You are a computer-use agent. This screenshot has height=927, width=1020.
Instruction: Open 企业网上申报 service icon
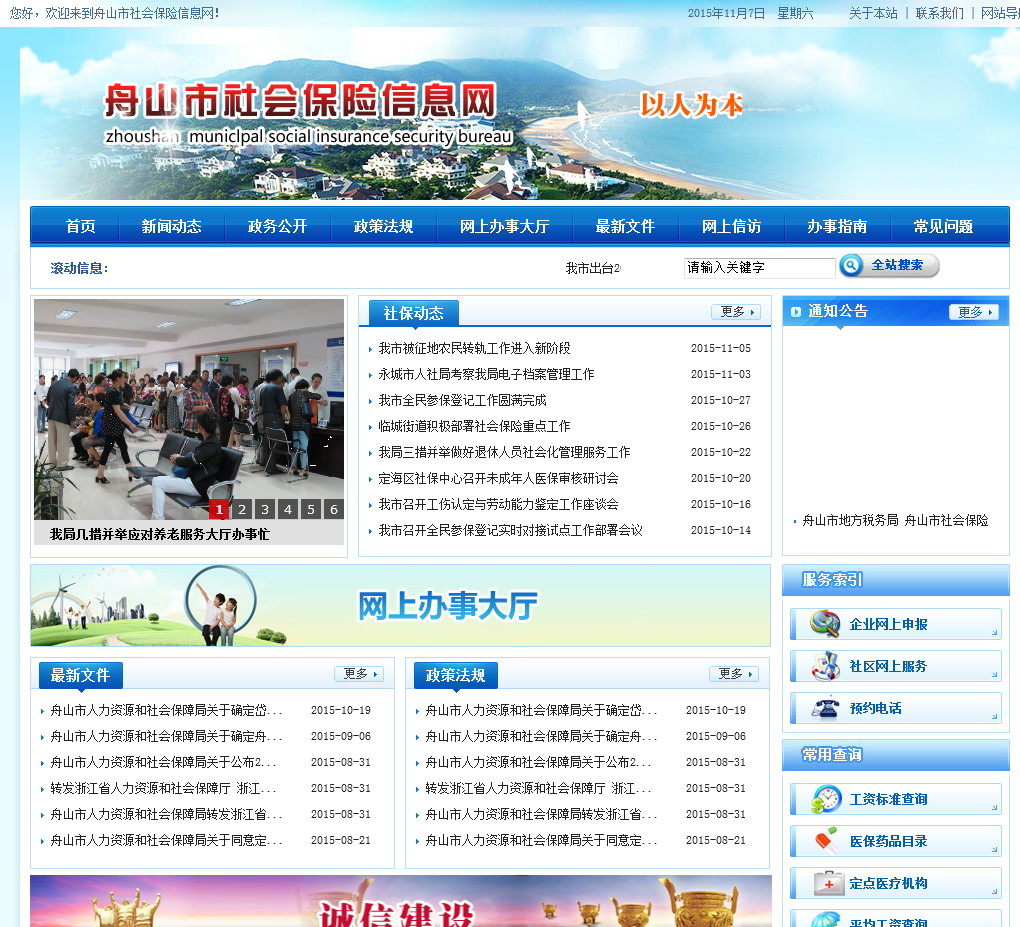click(824, 624)
